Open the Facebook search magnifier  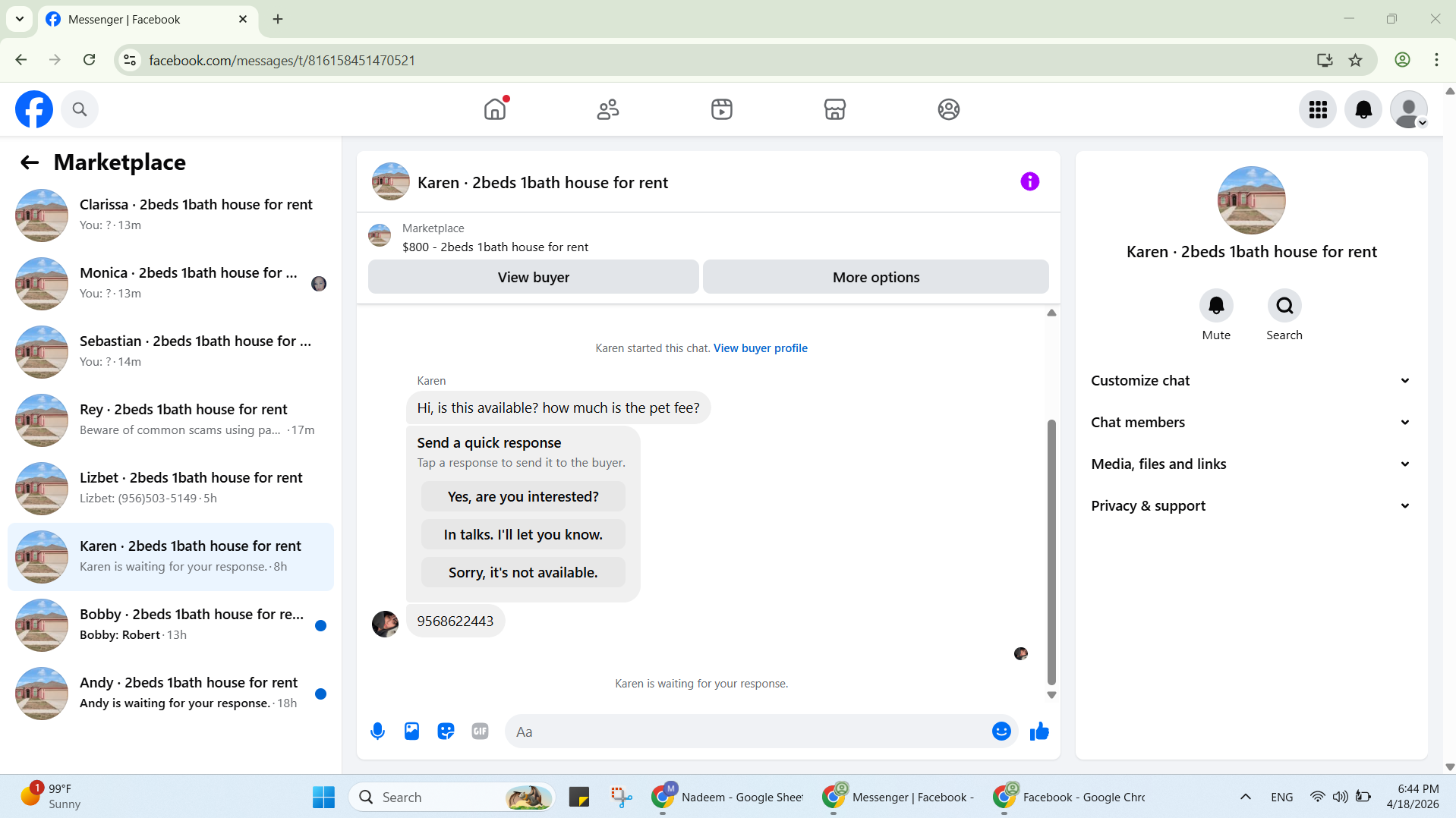[80, 109]
